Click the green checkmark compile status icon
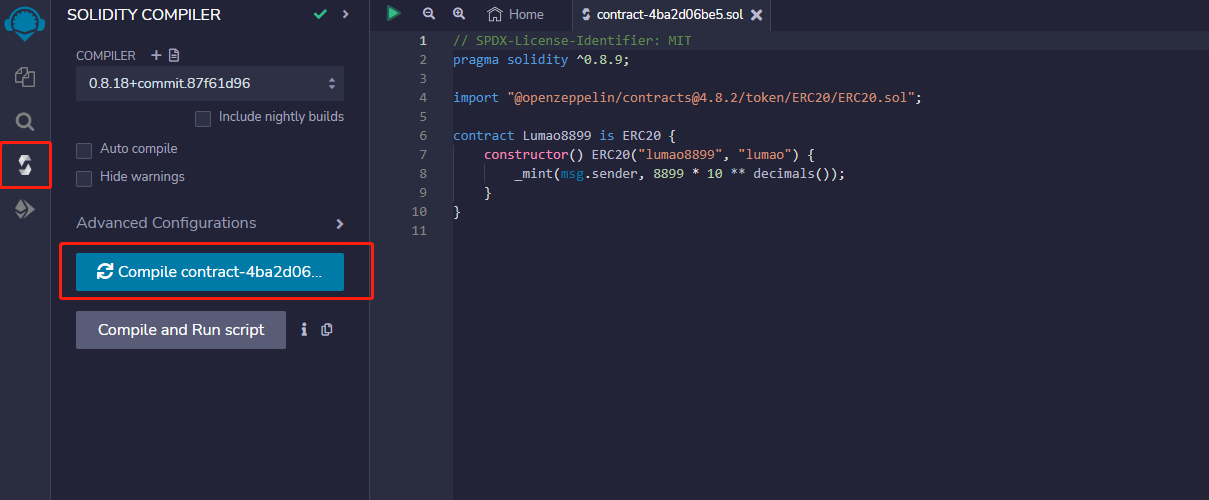Viewport: 1209px width, 500px height. tap(320, 14)
